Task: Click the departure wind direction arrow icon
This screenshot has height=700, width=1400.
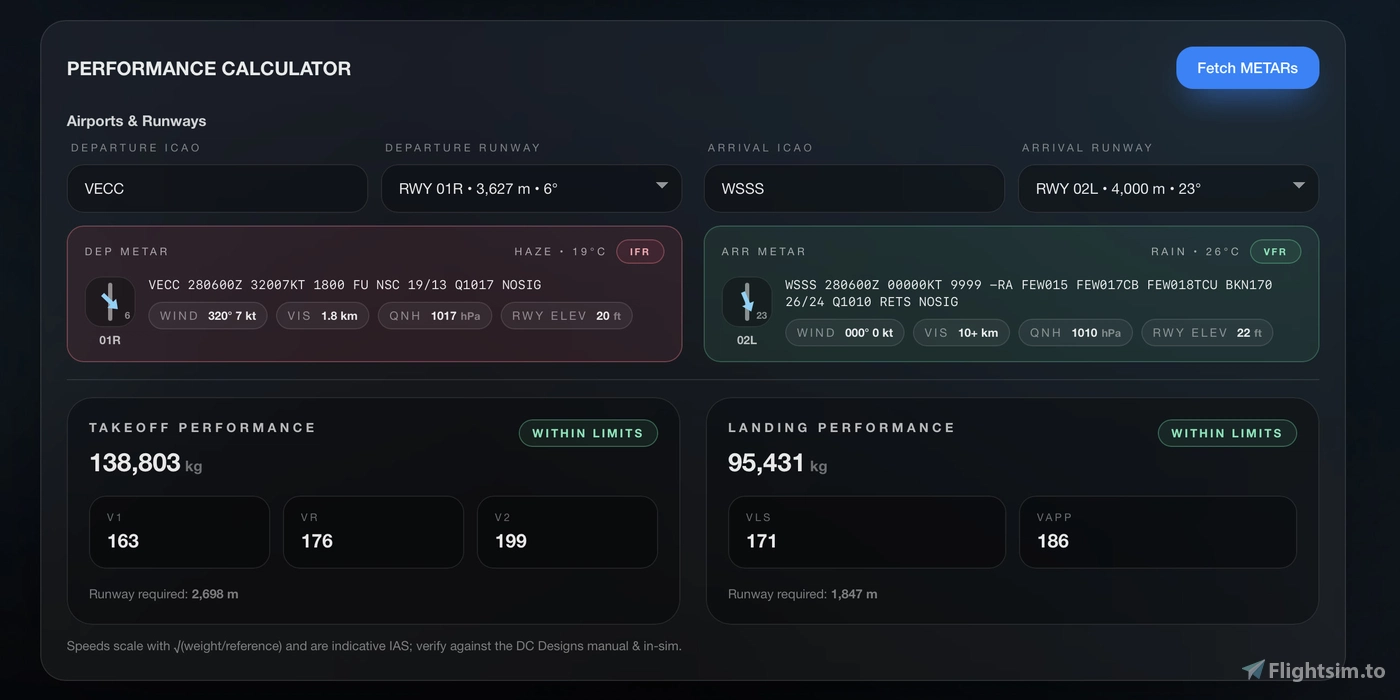Action: pos(110,301)
